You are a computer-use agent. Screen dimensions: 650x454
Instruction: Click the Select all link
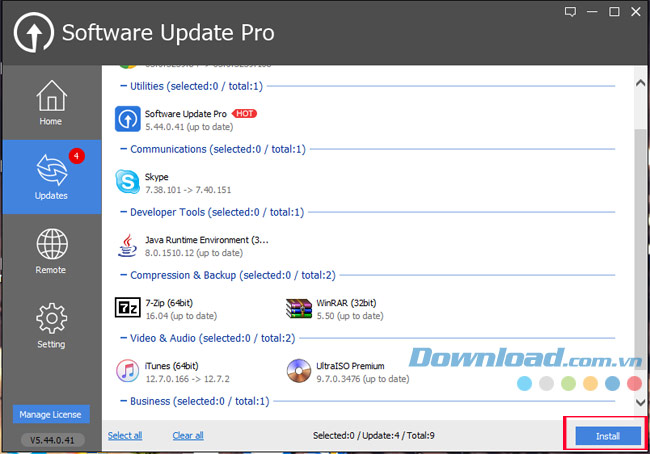125,436
